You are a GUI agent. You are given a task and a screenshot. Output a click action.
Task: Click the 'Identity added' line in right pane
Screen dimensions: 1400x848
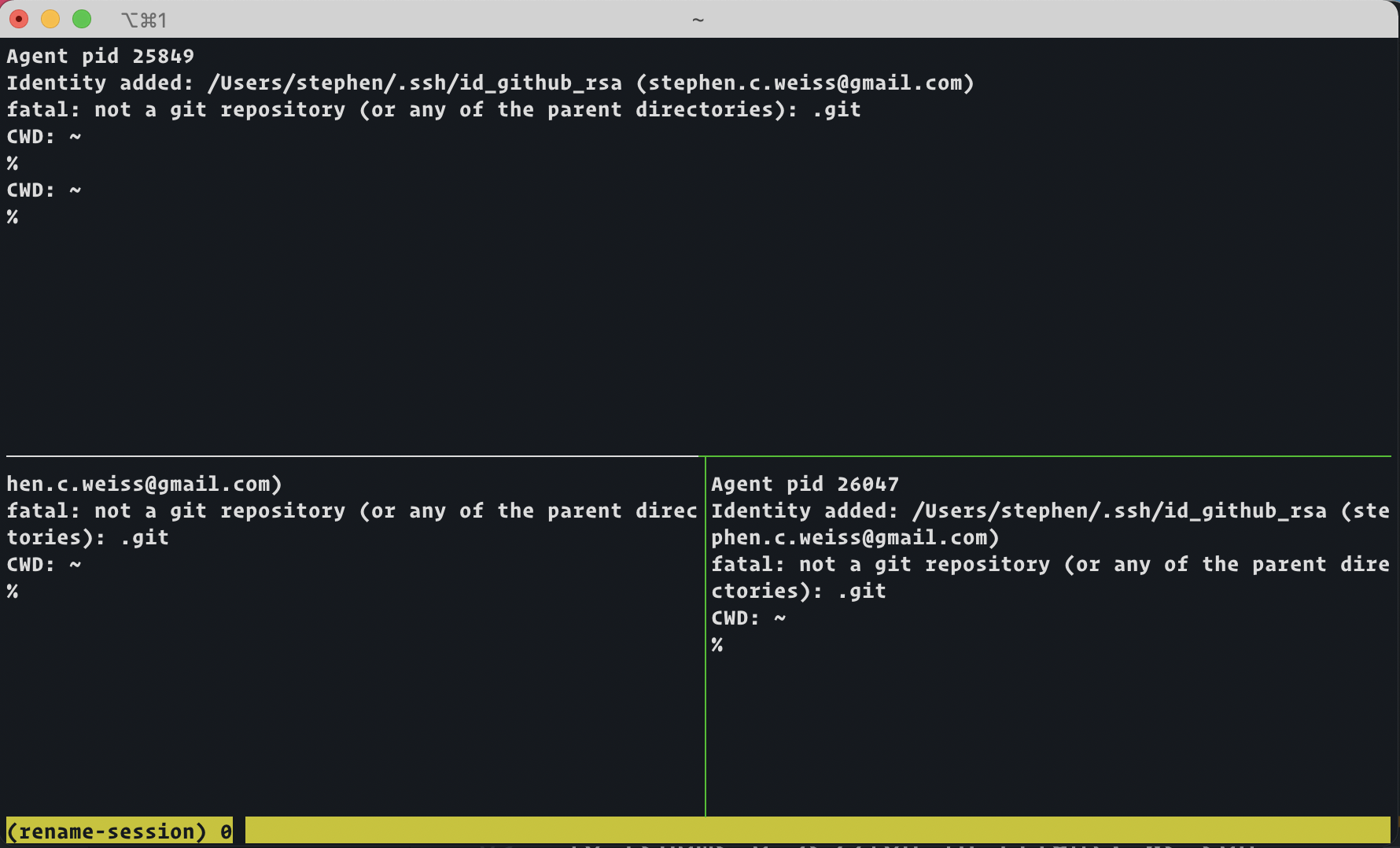1050,511
